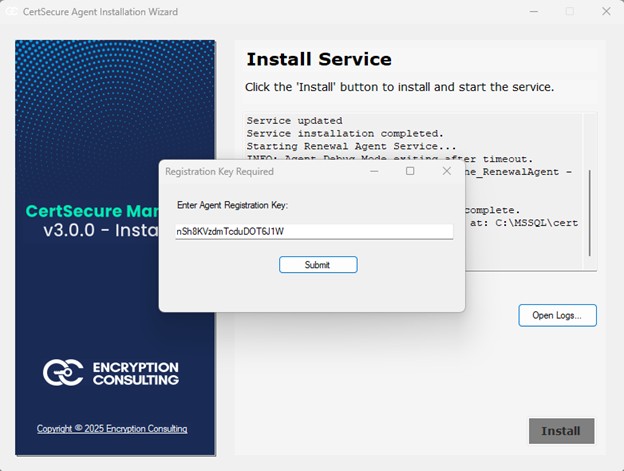Select 'Service installation completed.' log line
This screenshot has width=624, height=471.
click(345, 133)
